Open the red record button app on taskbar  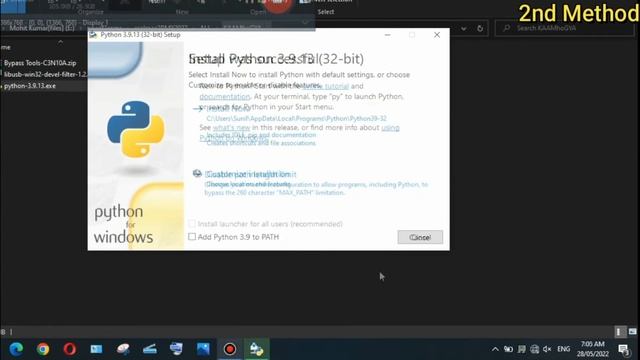pyautogui.click(x=230, y=349)
